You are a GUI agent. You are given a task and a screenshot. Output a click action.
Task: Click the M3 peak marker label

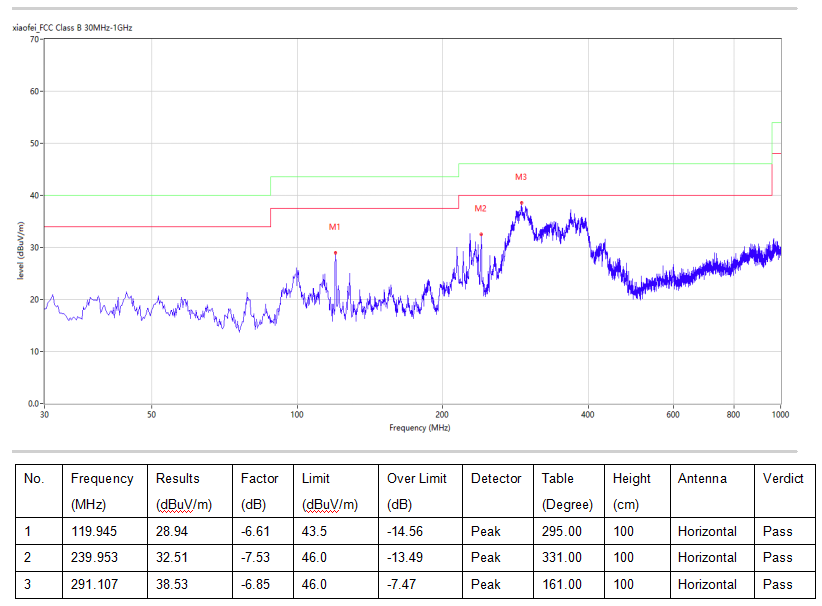click(521, 177)
